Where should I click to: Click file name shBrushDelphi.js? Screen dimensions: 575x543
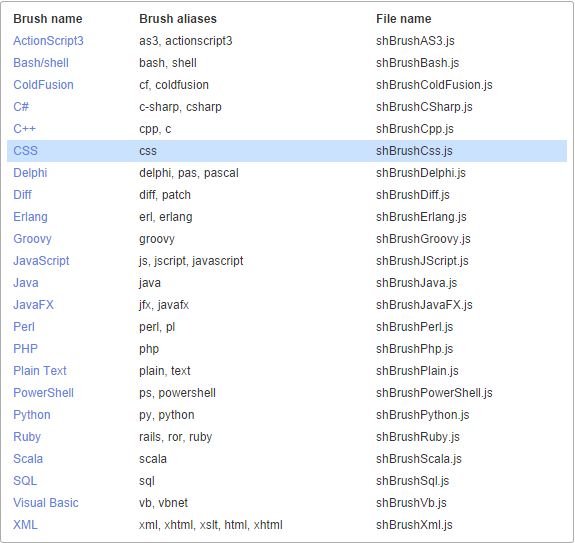(x=421, y=173)
